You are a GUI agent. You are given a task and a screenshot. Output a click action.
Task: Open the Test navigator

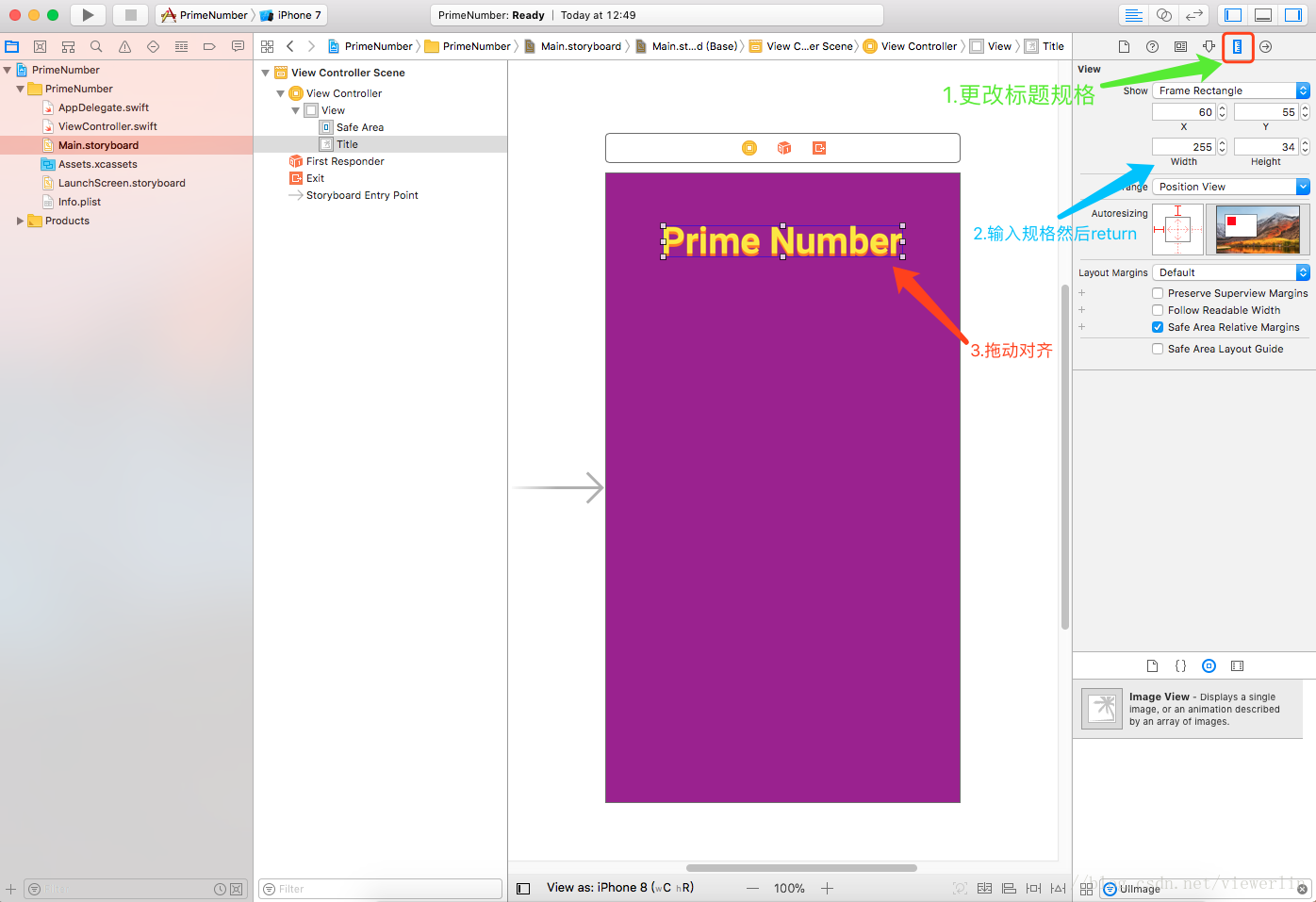pyautogui.click(x=153, y=46)
